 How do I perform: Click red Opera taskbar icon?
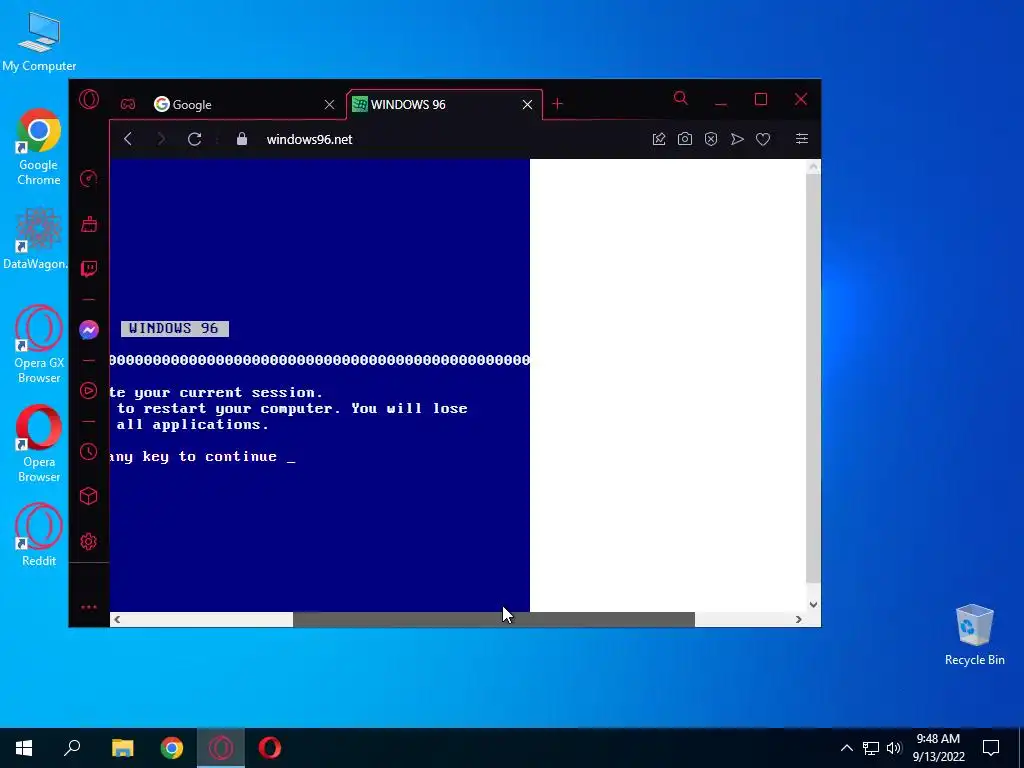click(270, 748)
